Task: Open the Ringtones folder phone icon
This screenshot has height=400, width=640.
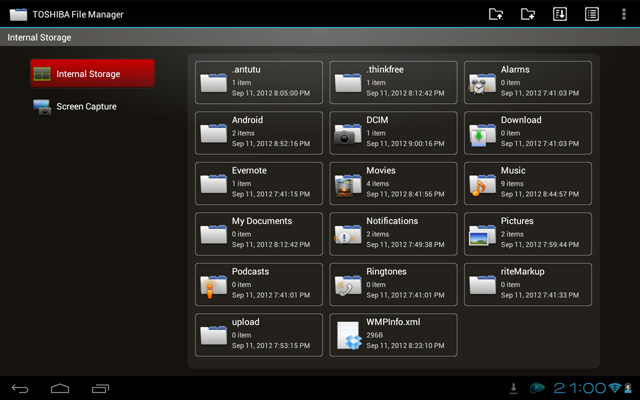Action: click(x=348, y=285)
